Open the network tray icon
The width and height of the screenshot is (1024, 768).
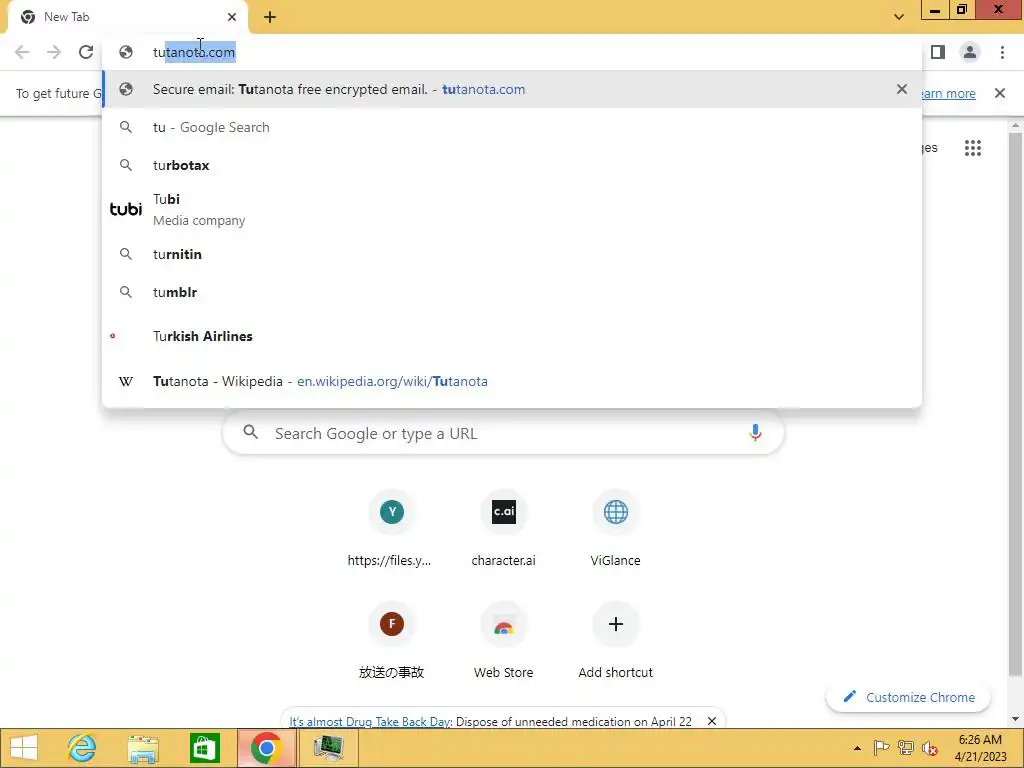coord(906,748)
